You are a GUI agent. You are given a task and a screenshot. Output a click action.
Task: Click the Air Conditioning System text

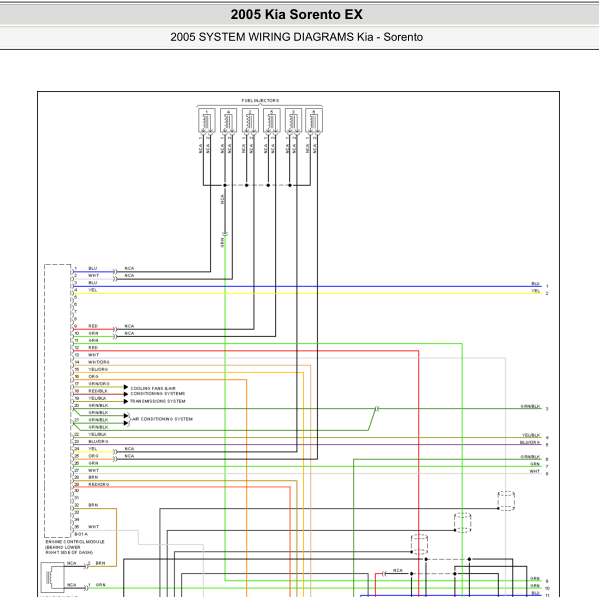[162, 419]
